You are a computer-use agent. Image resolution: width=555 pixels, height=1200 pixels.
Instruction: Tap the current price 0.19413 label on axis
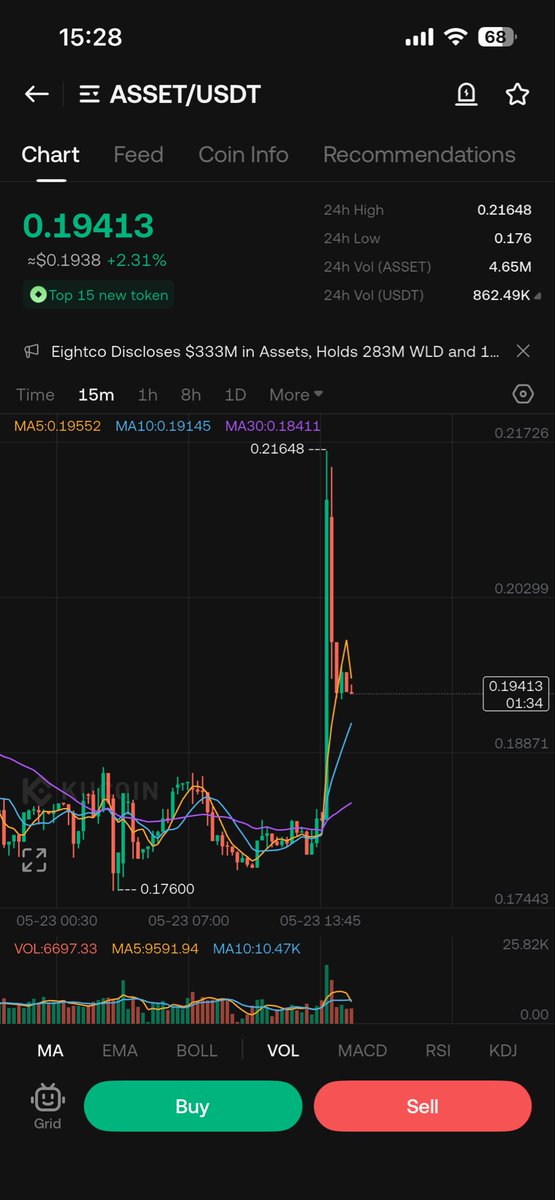click(x=516, y=694)
